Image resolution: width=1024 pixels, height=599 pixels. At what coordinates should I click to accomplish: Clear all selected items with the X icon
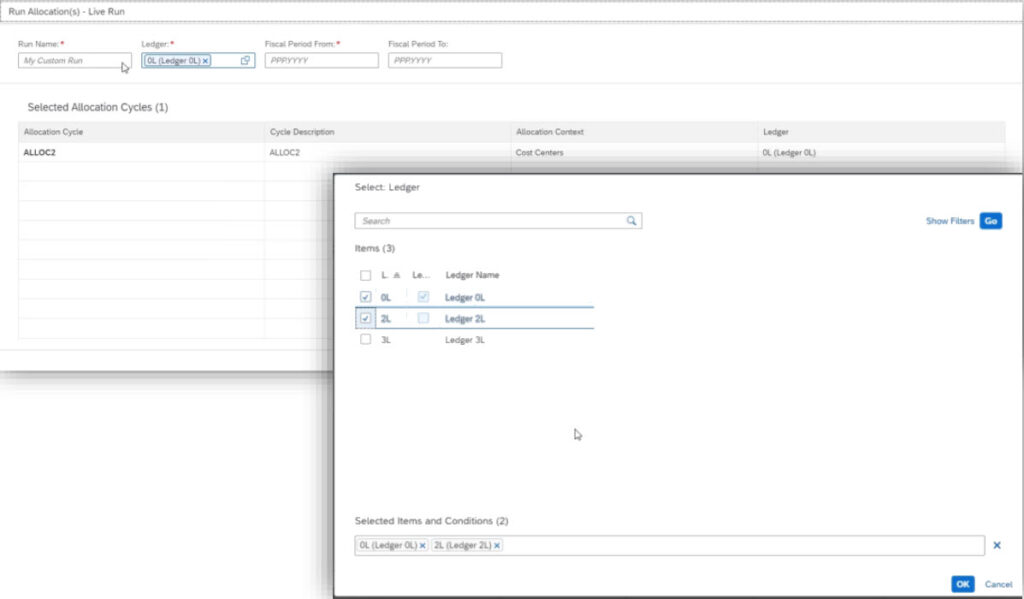tap(996, 545)
